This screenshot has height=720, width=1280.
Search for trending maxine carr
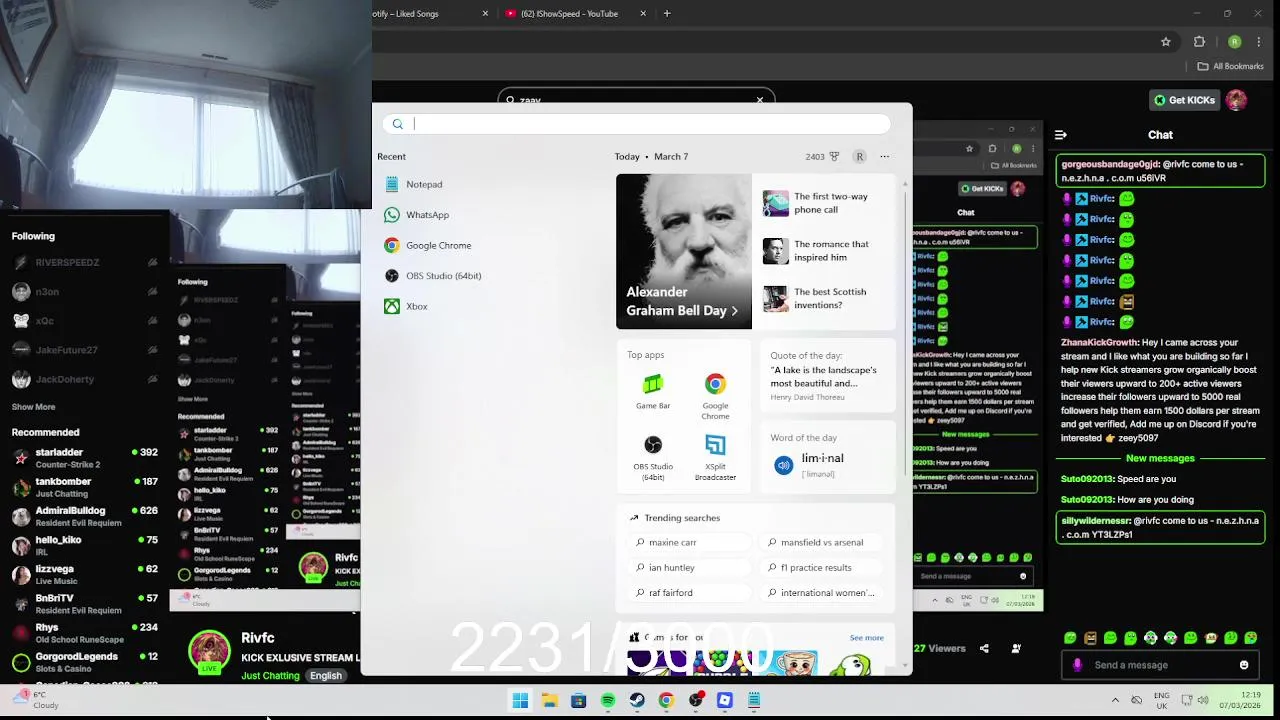coord(691,542)
